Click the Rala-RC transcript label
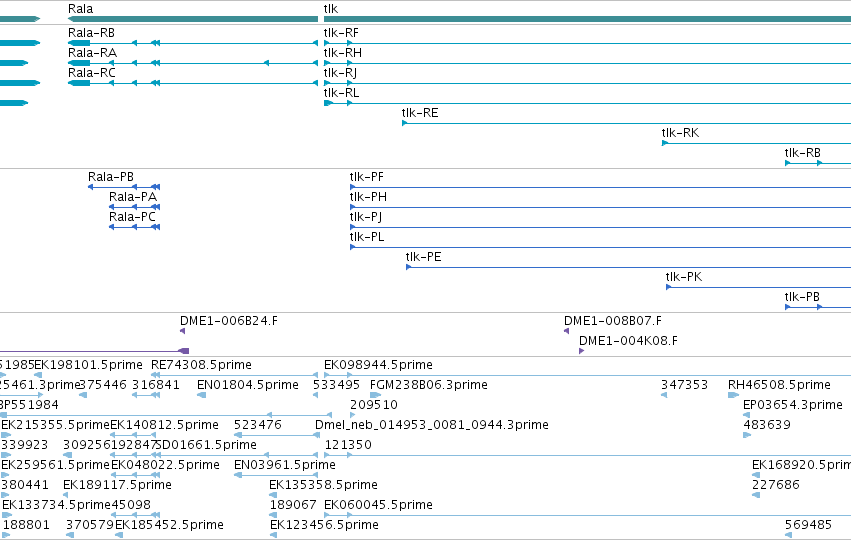The height and width of the screenshot is (540, 851). coord(92,73)
